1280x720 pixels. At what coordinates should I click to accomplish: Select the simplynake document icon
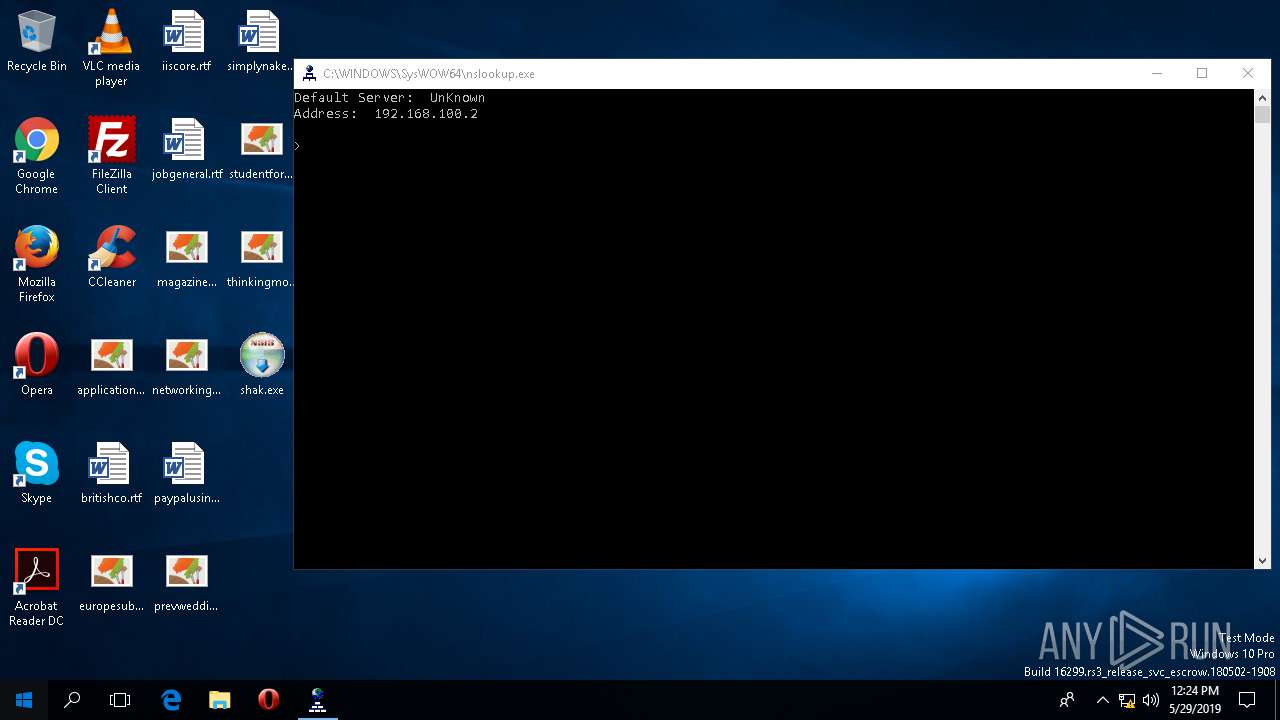coord(261,42)
